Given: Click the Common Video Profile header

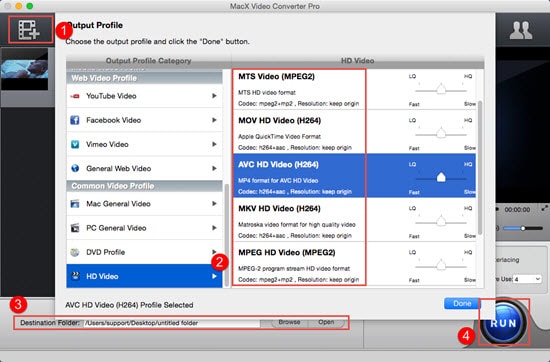Looking at the screenshot, I should point(144,186).
